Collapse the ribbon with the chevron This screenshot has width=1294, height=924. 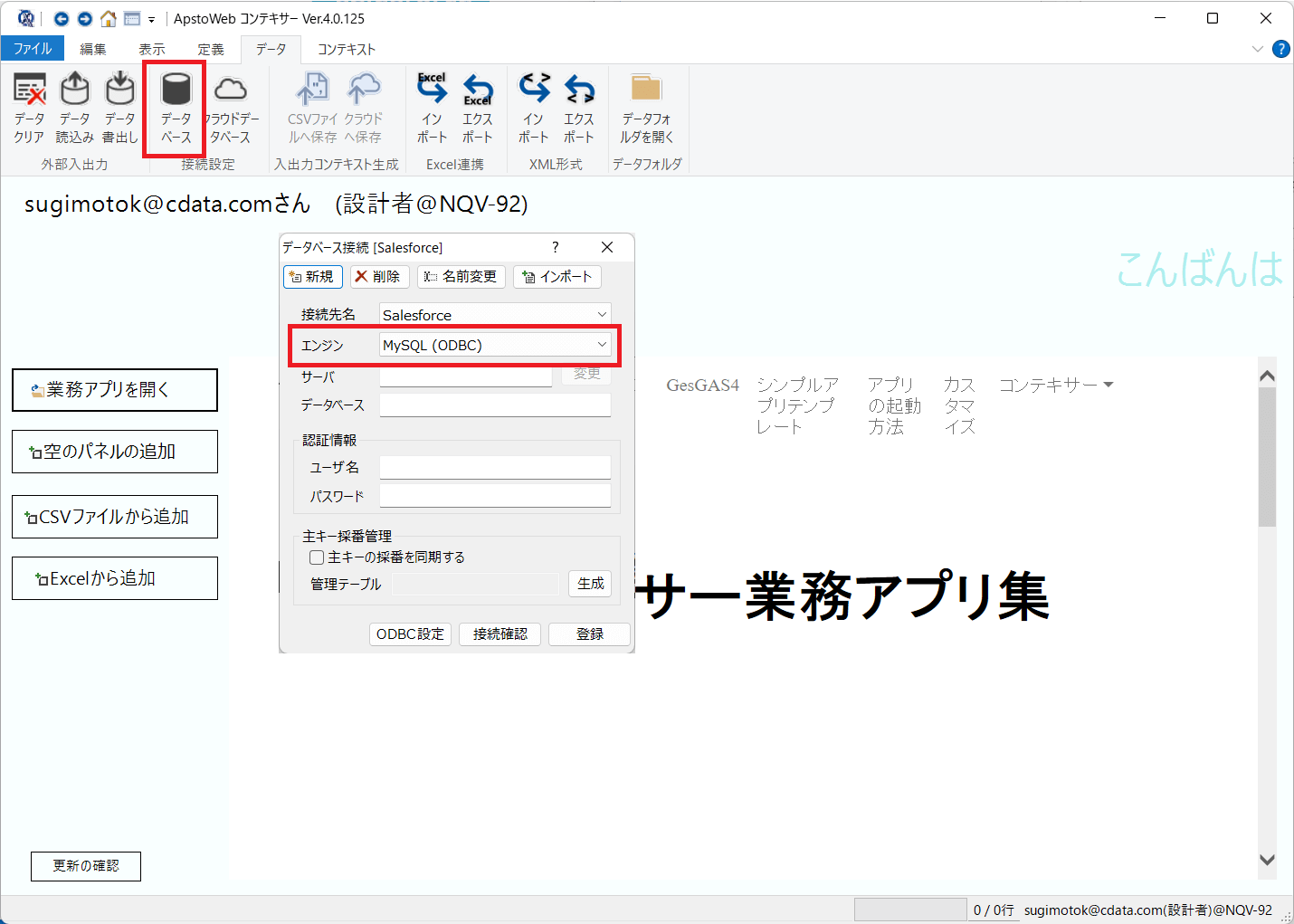[1257, 49]
